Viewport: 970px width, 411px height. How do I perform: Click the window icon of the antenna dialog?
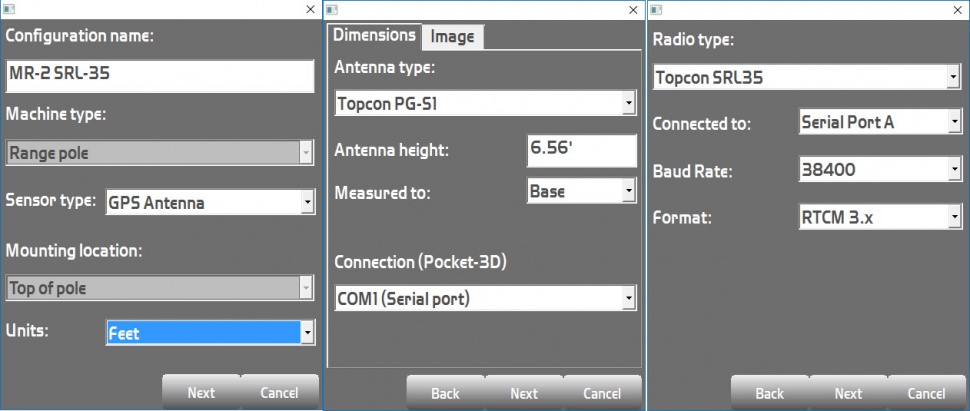tap(333, 9)
